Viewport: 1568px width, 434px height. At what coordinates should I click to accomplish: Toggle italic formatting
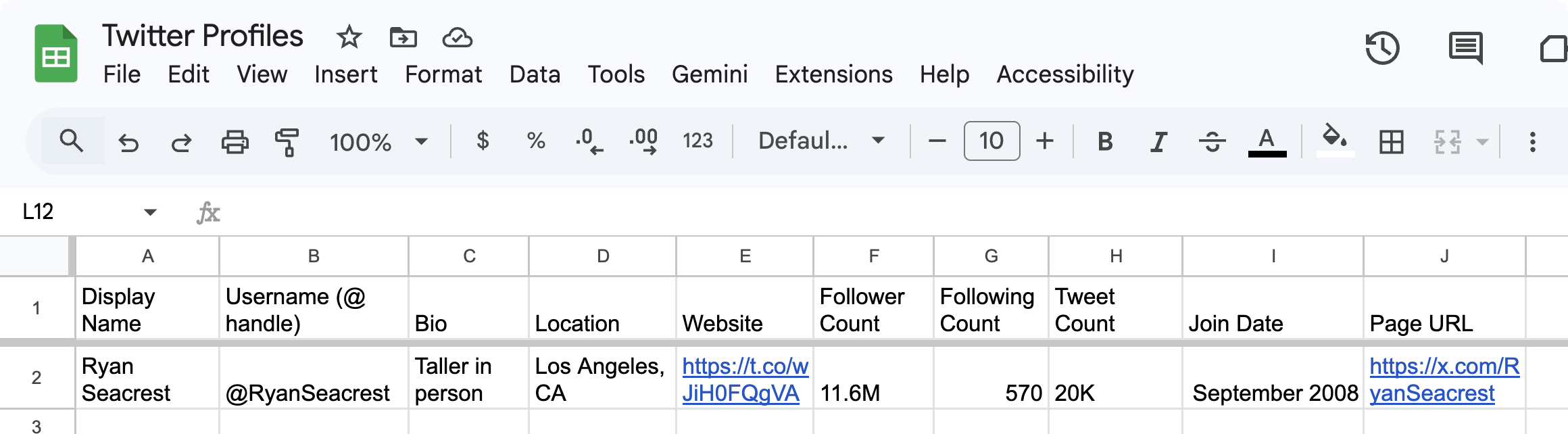click(x=1158, y=142)
